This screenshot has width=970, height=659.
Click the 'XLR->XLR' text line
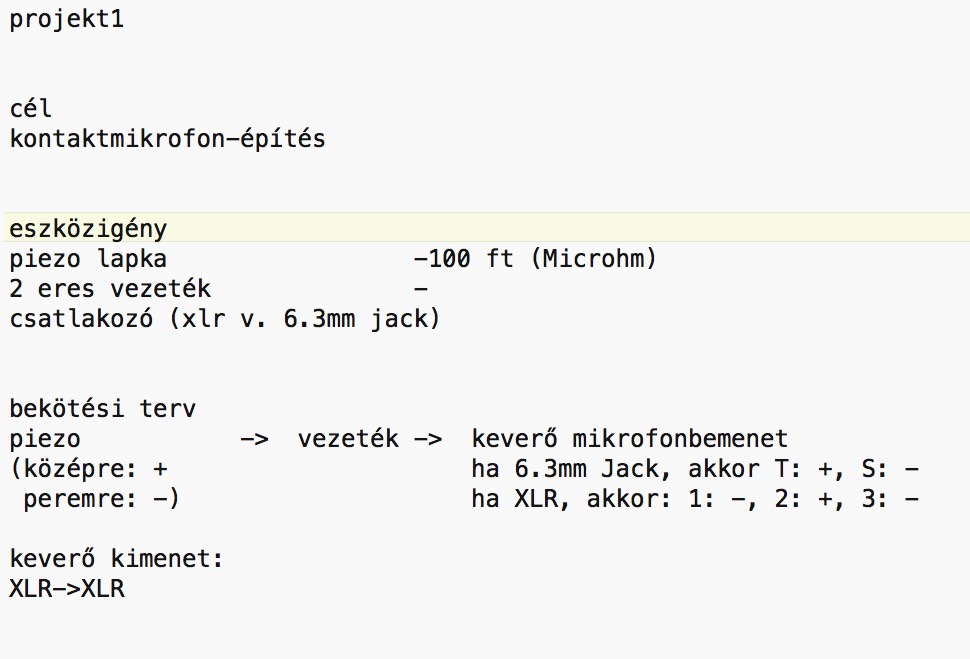click(x=67, y=588)
